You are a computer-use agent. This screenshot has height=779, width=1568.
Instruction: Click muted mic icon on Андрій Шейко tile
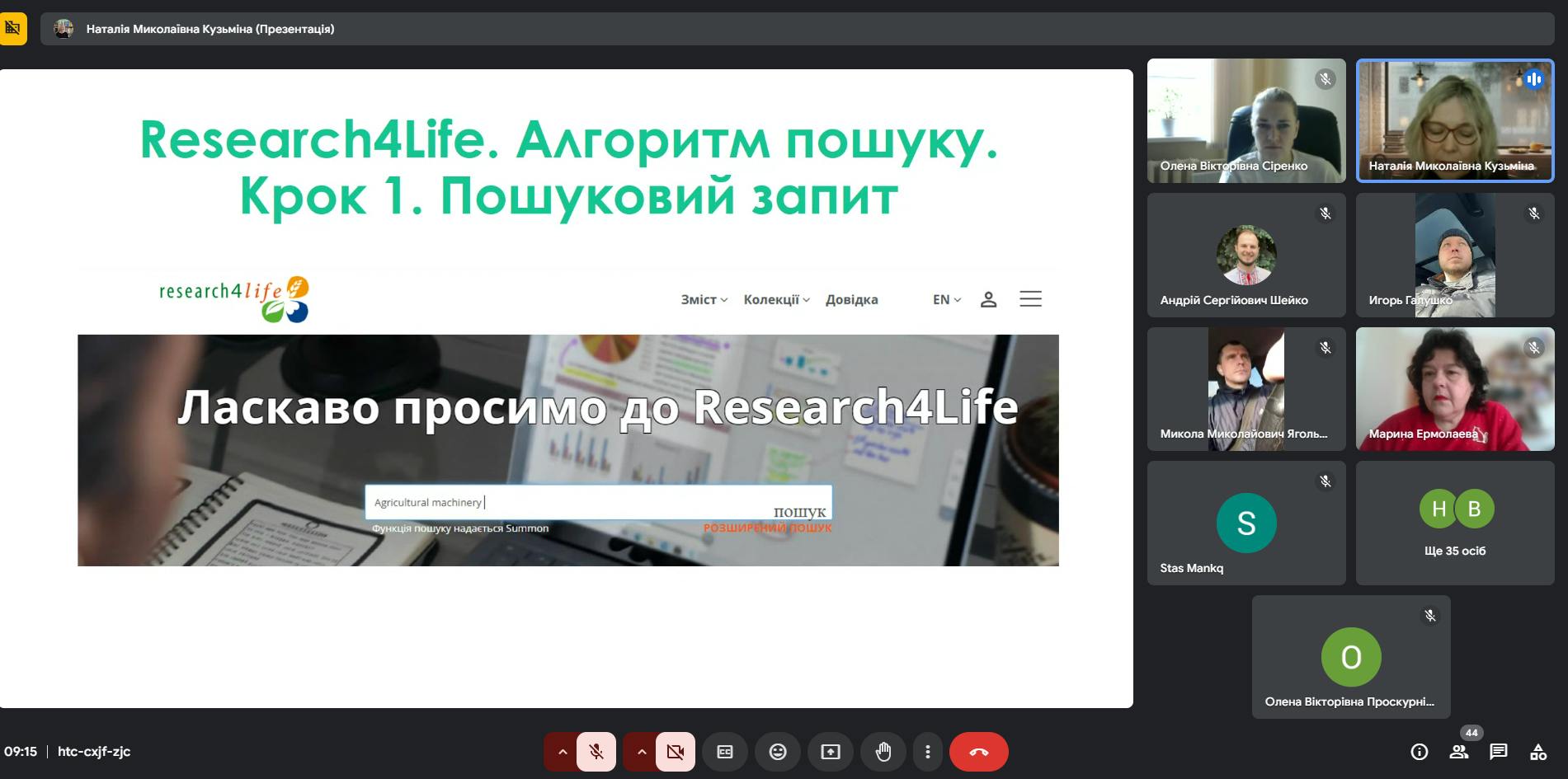point(1326,214)
